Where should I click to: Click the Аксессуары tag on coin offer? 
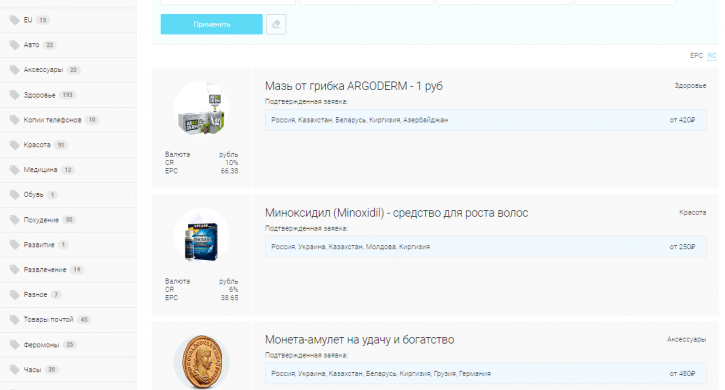tap(686, 339)
